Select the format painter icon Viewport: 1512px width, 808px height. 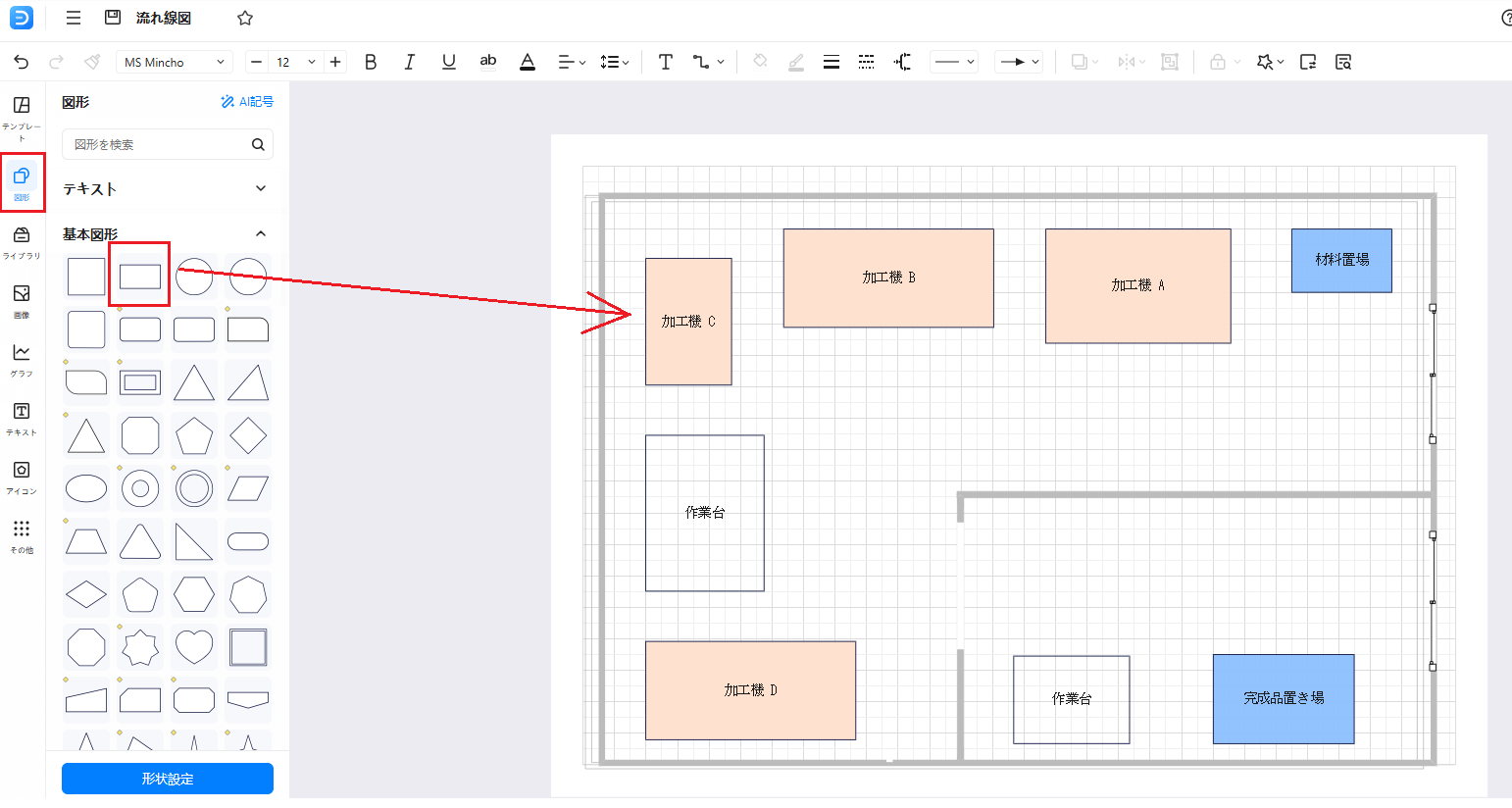(92, 62)
